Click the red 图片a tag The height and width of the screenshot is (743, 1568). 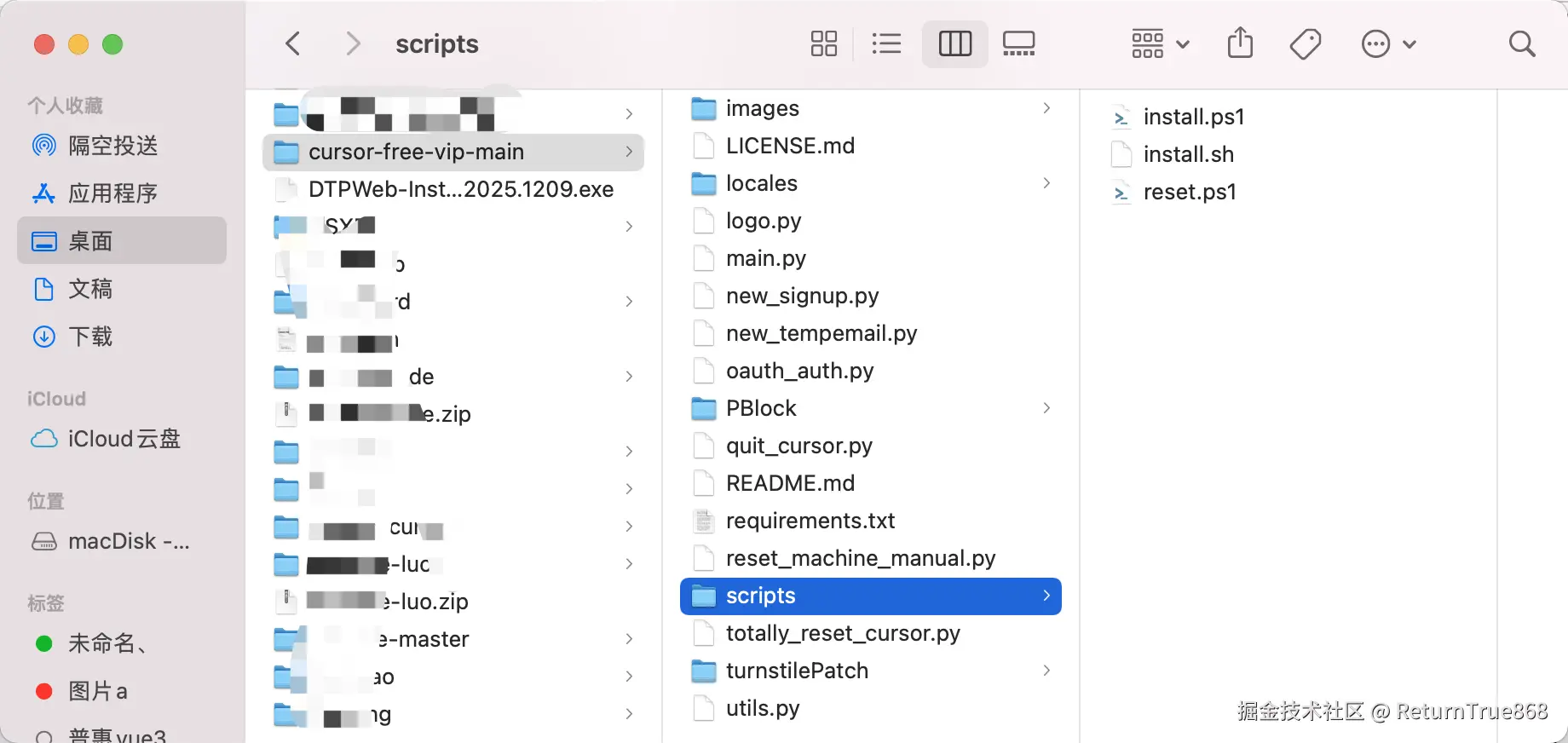pyautogui.click(x=97, y=691)
